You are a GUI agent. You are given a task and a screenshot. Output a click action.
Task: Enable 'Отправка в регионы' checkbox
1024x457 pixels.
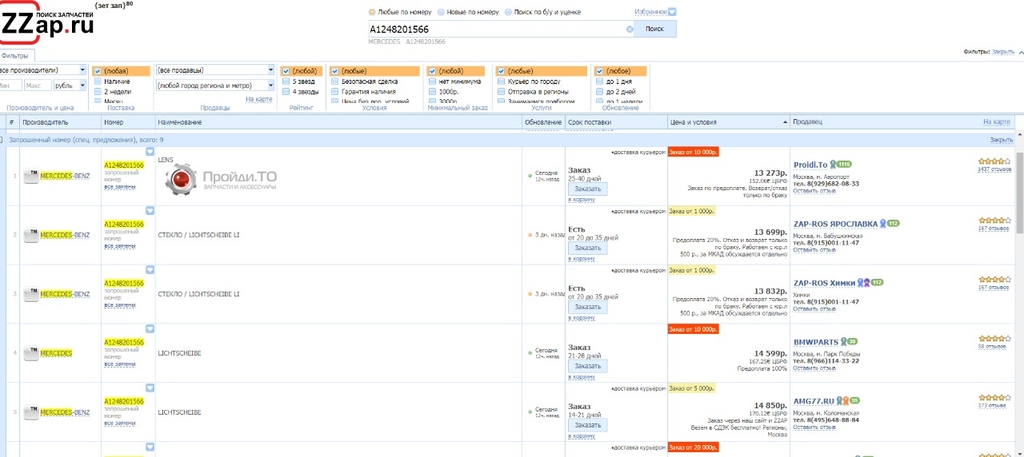point(501,91)
